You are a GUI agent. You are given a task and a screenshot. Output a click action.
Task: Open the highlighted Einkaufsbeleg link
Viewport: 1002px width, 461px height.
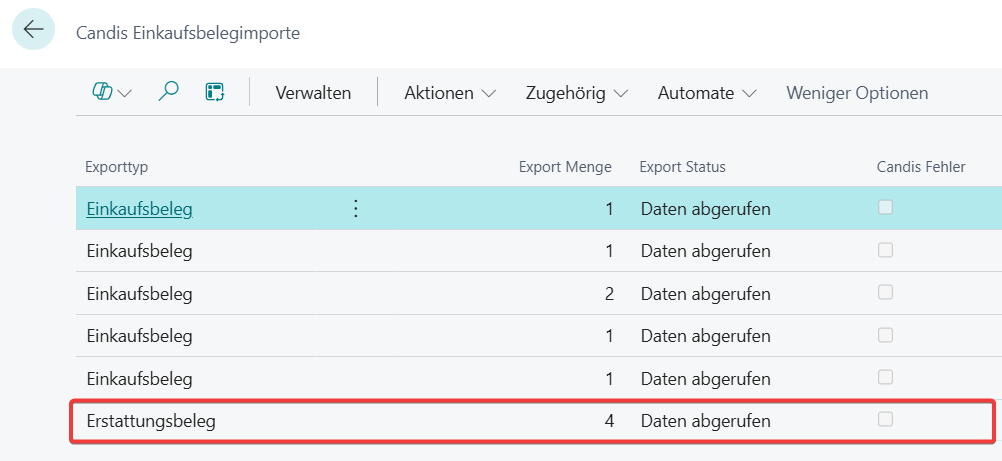pyautogui.click(x=140, y=209)
